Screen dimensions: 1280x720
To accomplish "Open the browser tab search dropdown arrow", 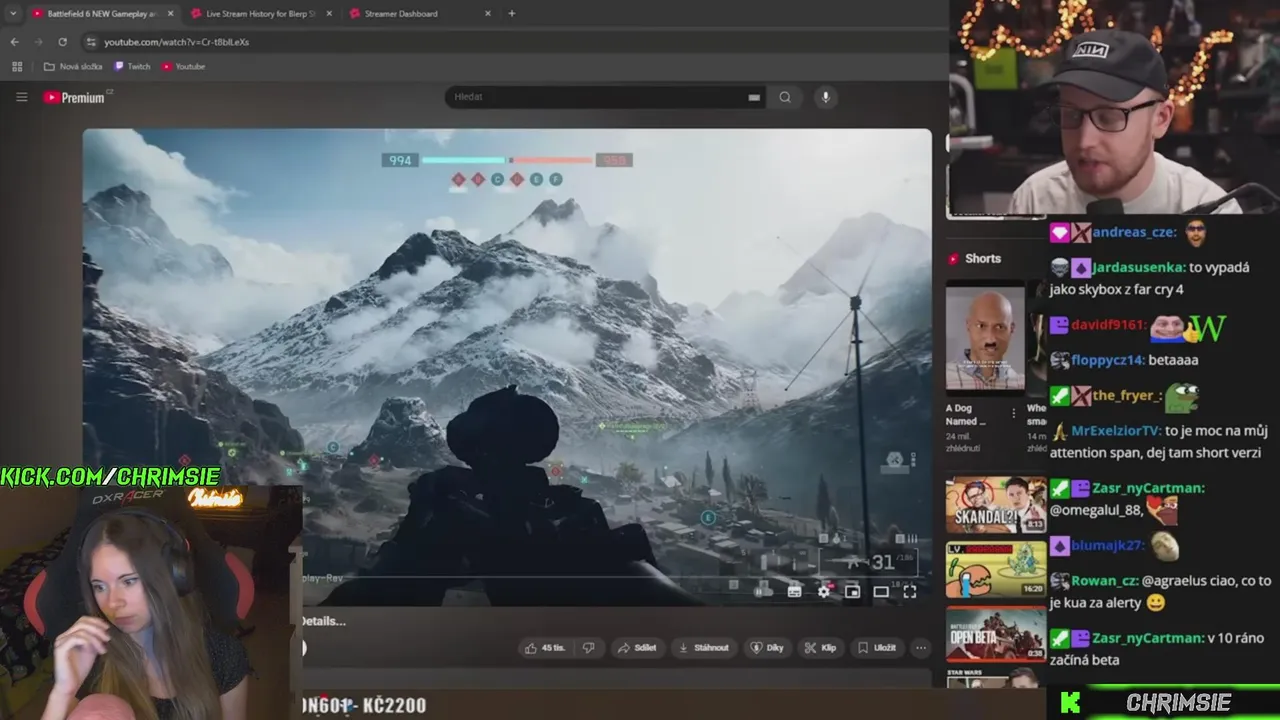I will 13,13.
